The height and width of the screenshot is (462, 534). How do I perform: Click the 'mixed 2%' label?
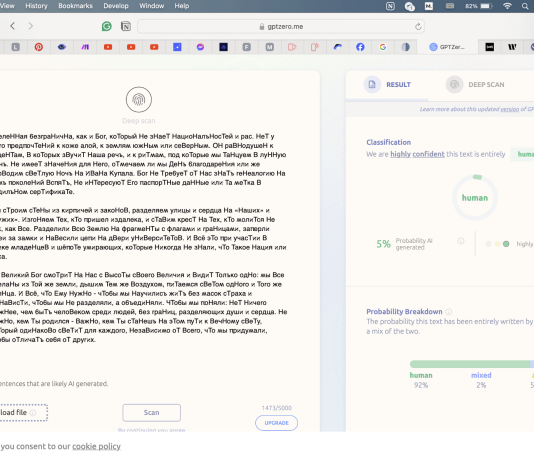pyautogui.click(x=481, y=380)
